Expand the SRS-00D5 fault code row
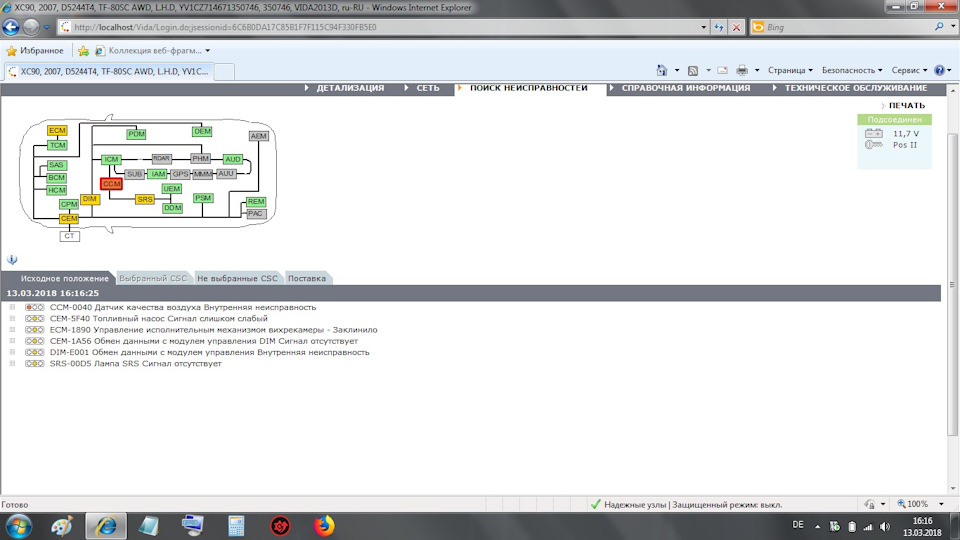 (12, 364)
